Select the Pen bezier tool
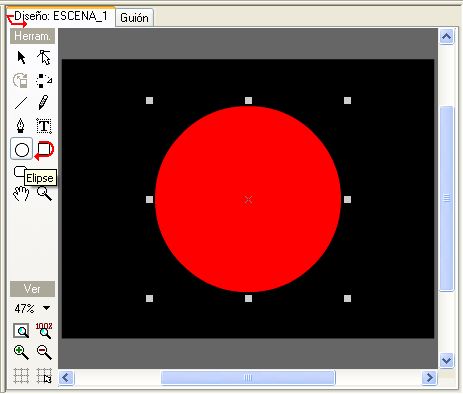Viewport: 463px width, 394px height. (21, 126)
